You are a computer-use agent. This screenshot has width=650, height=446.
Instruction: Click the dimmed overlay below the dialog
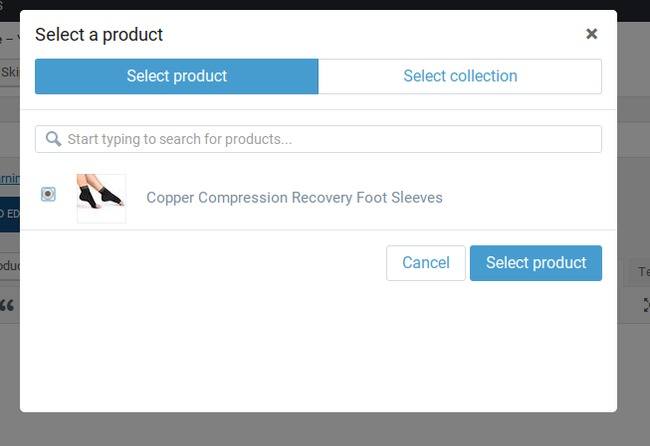pyautogui.click(x=325, y=430)
